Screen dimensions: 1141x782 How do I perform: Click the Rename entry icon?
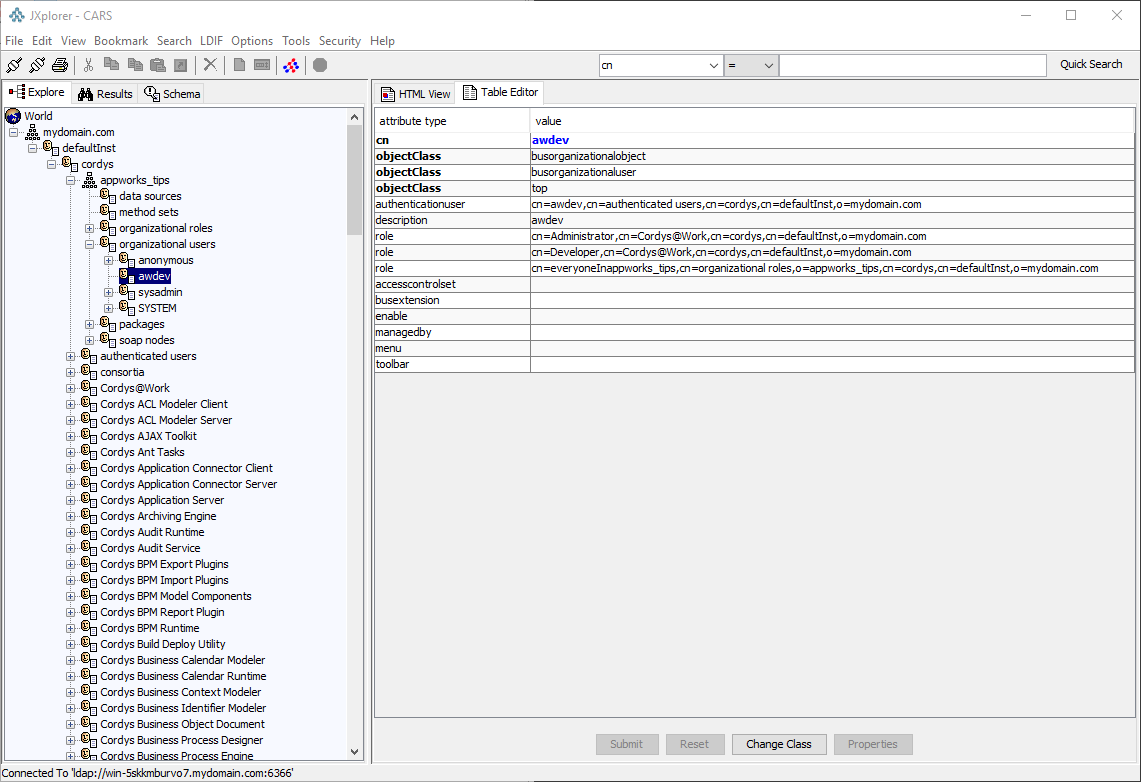tap(262, 65)
